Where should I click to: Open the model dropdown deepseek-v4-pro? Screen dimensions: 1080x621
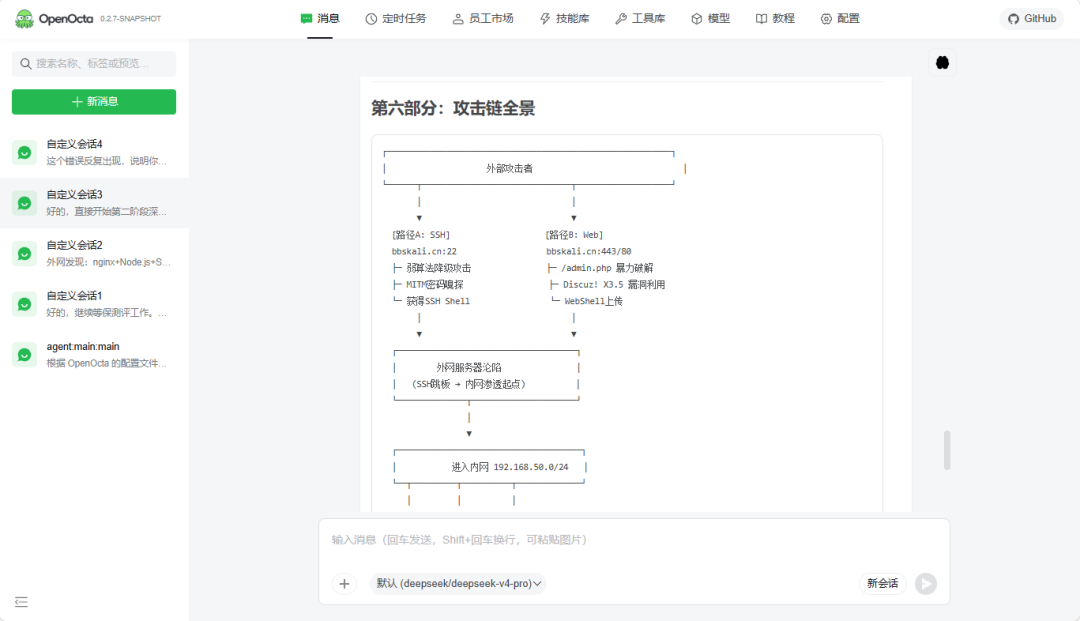pos(458,584)
